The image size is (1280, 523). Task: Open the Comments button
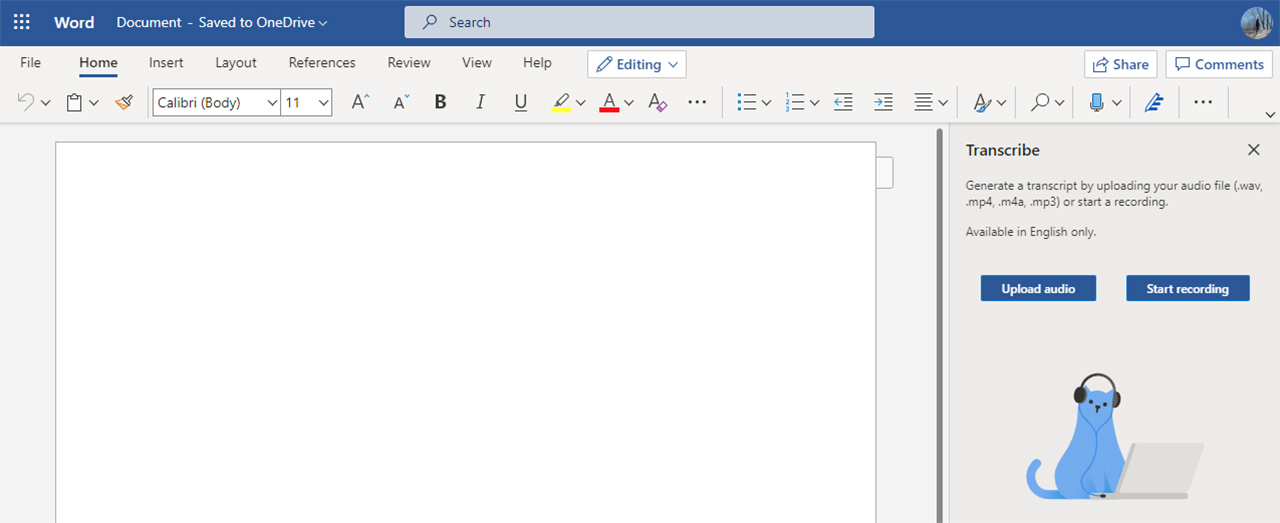pyautogui.click(x=1219, y=64)
